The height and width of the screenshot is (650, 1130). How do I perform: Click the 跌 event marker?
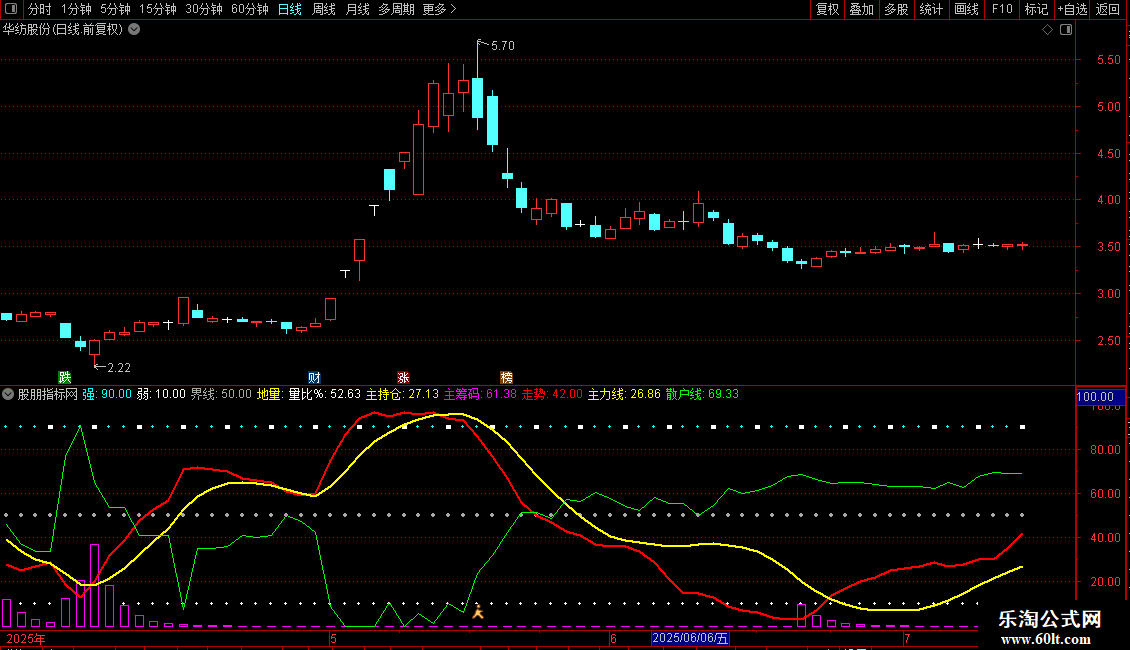[x=65, y=378]
